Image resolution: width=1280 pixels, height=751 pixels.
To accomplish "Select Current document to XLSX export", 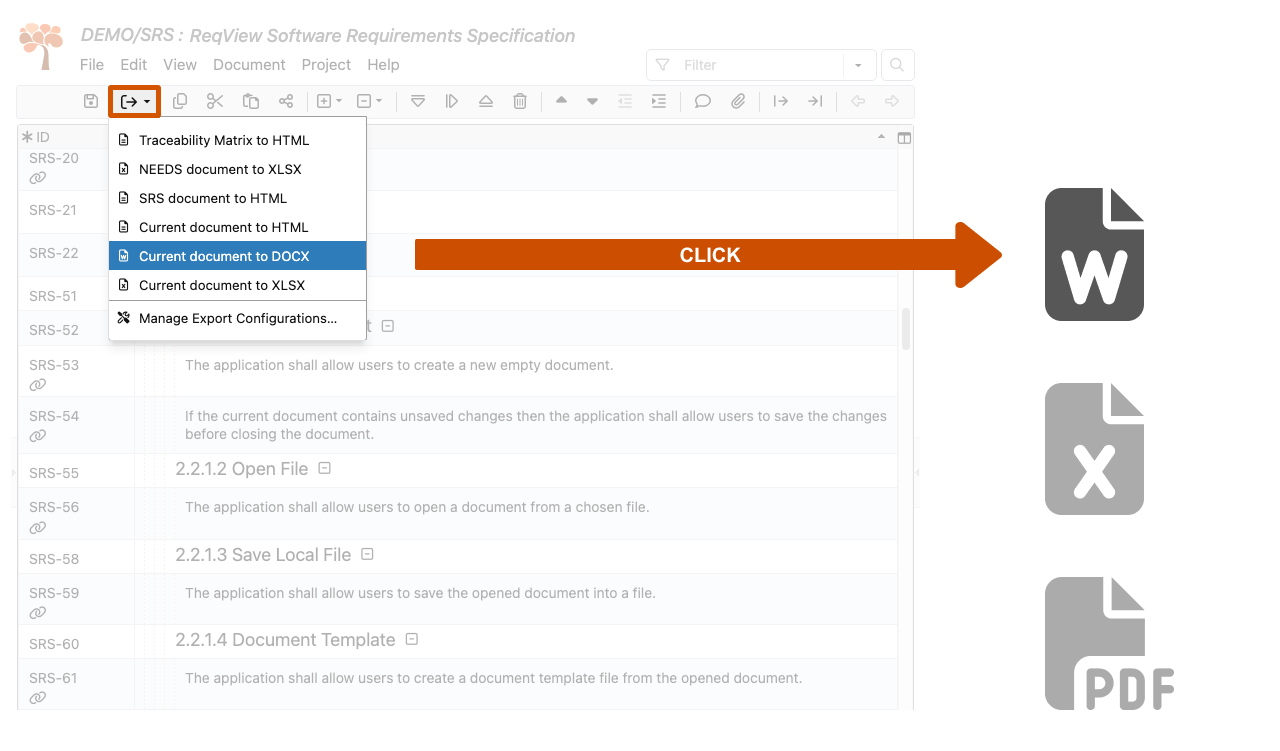I will [x=220, y=285].
